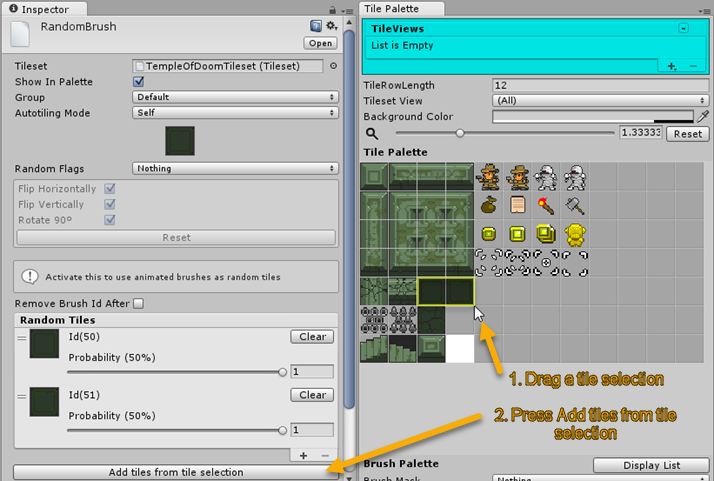
Task: Expand the Random Flags dropdown
Action: [x=235, y=169]
